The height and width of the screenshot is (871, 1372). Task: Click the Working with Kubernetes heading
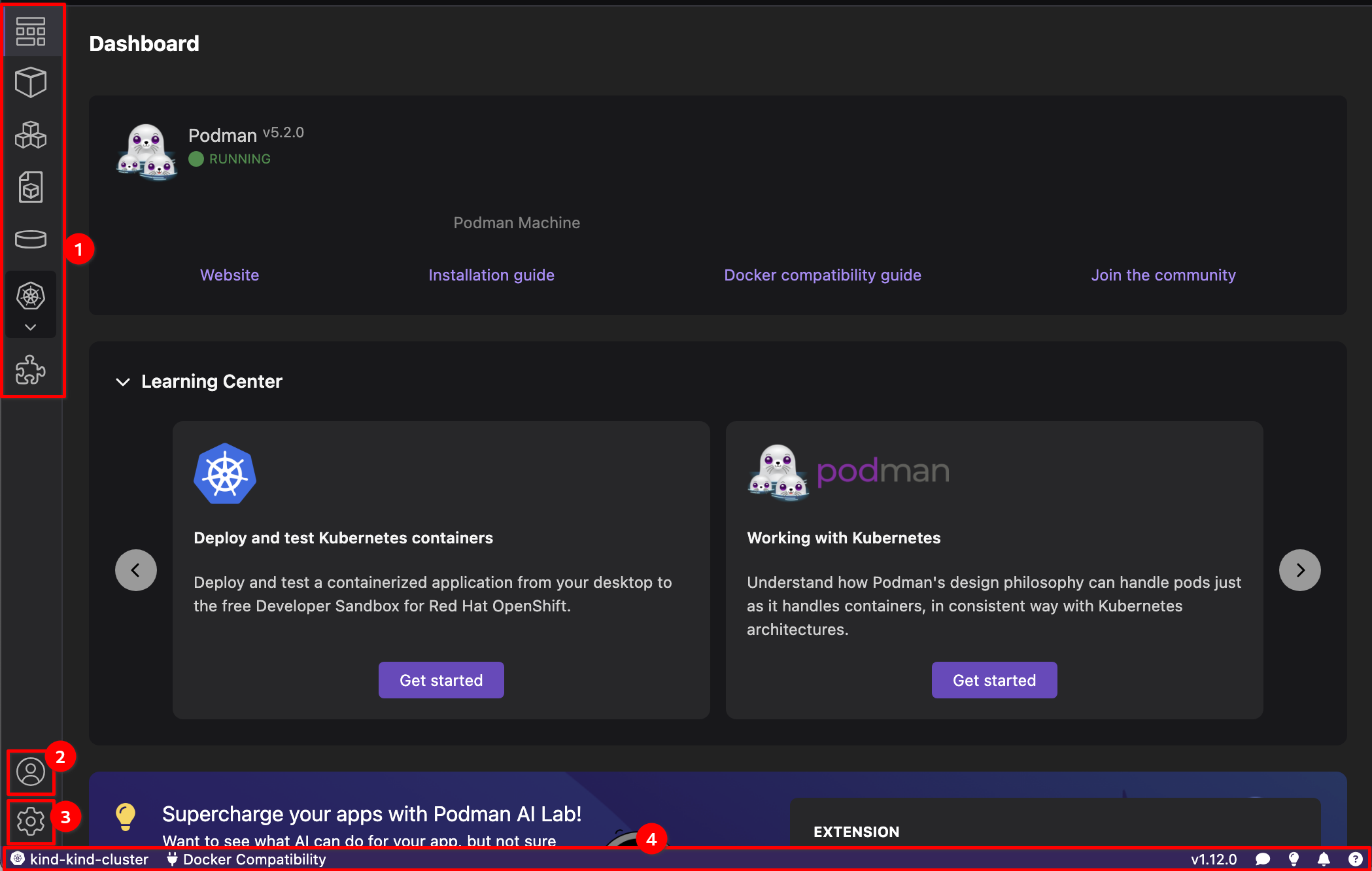point(844,538)
